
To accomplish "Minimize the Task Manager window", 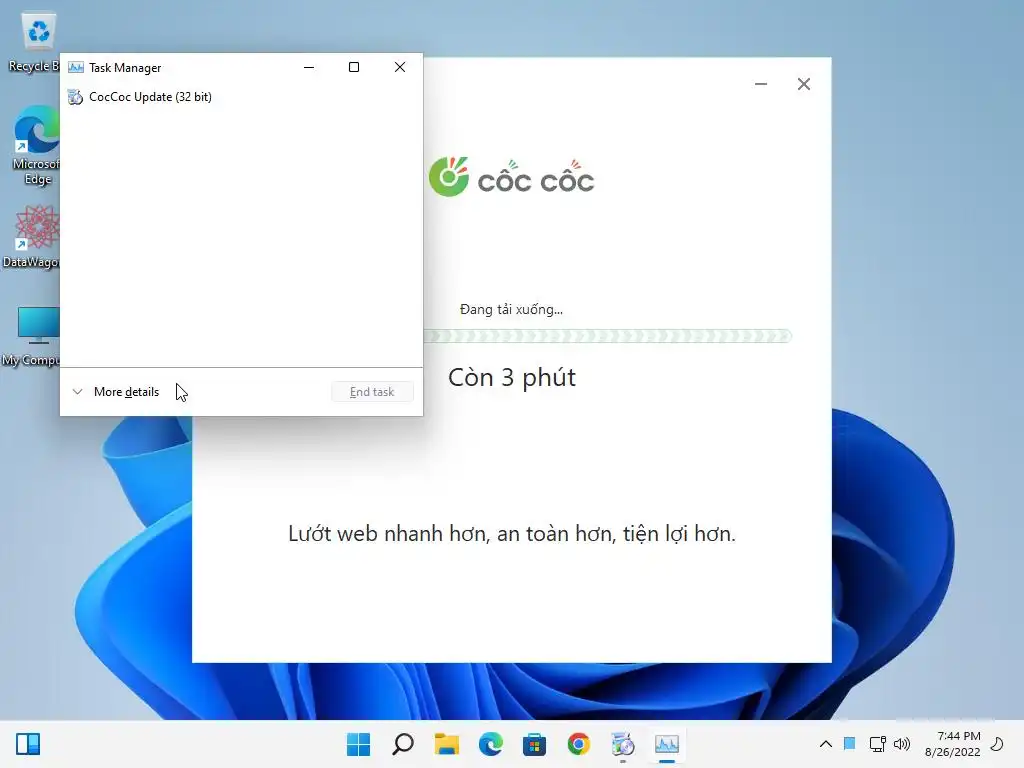I will (309, 67).
